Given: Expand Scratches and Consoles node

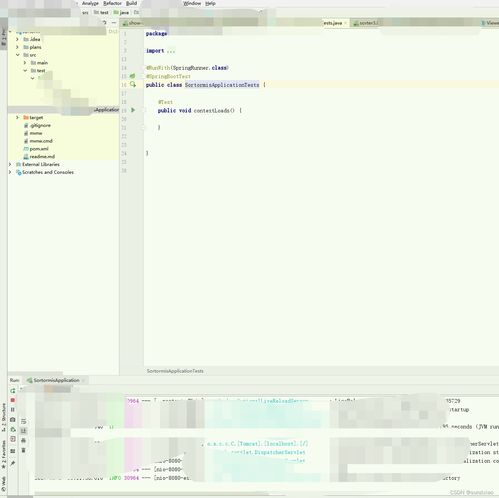Looking at the screenshot, I should point(10,172).
